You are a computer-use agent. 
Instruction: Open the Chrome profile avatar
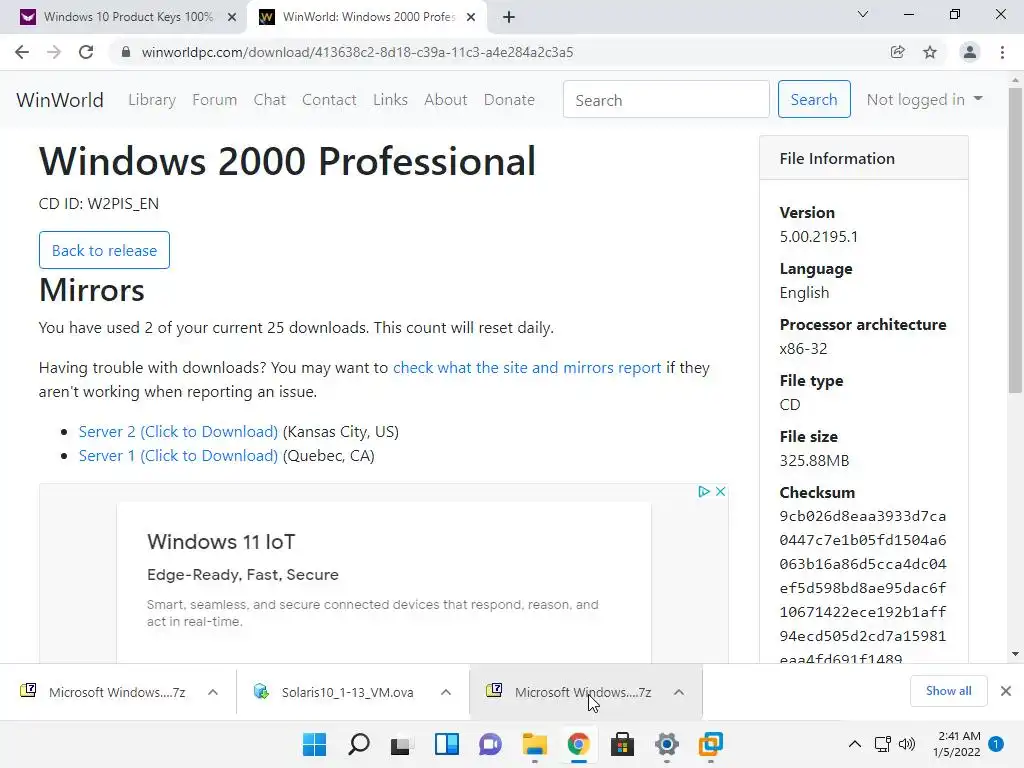(970, 52)
